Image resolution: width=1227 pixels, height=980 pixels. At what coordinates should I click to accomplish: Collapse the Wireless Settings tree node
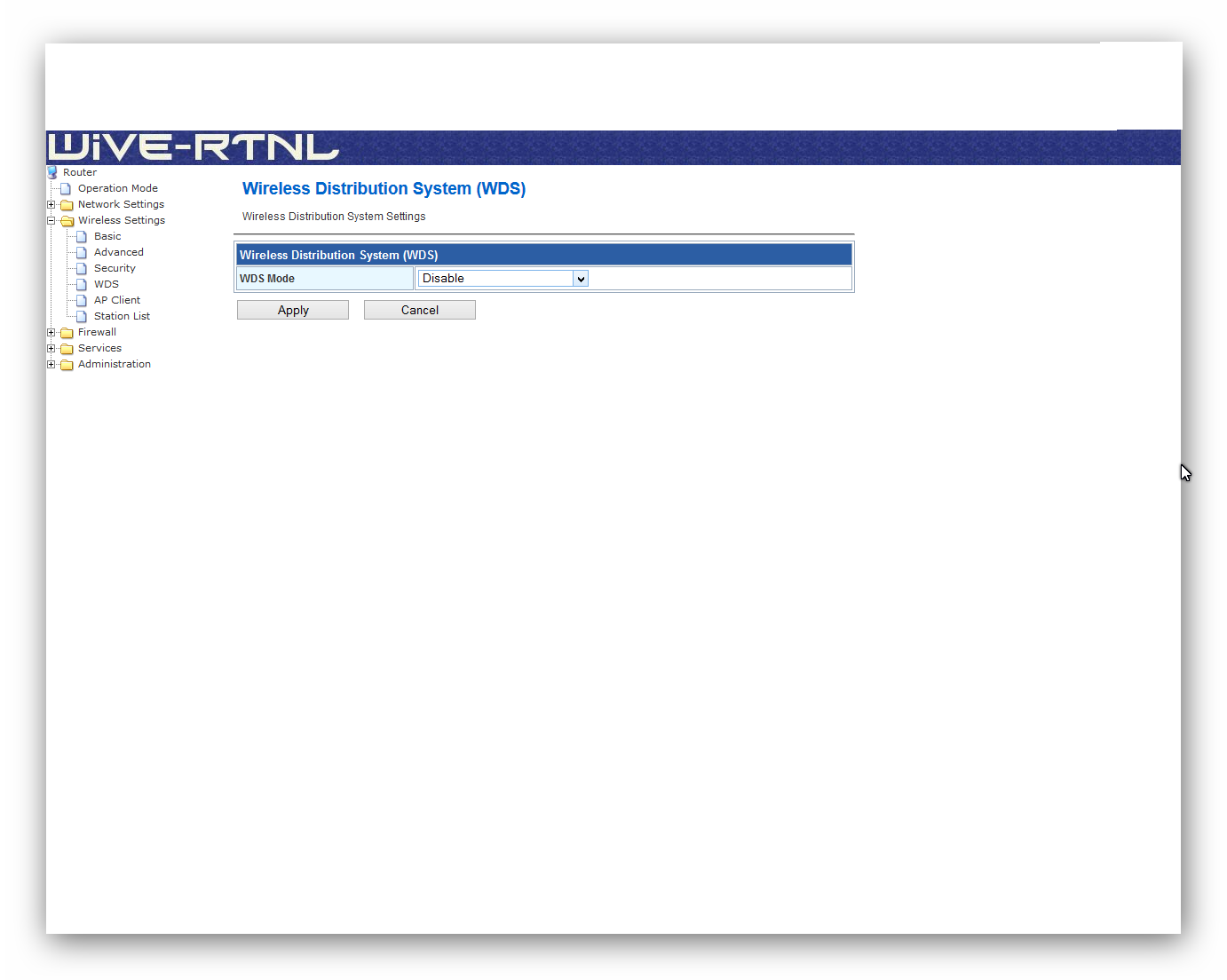point(51,220)
